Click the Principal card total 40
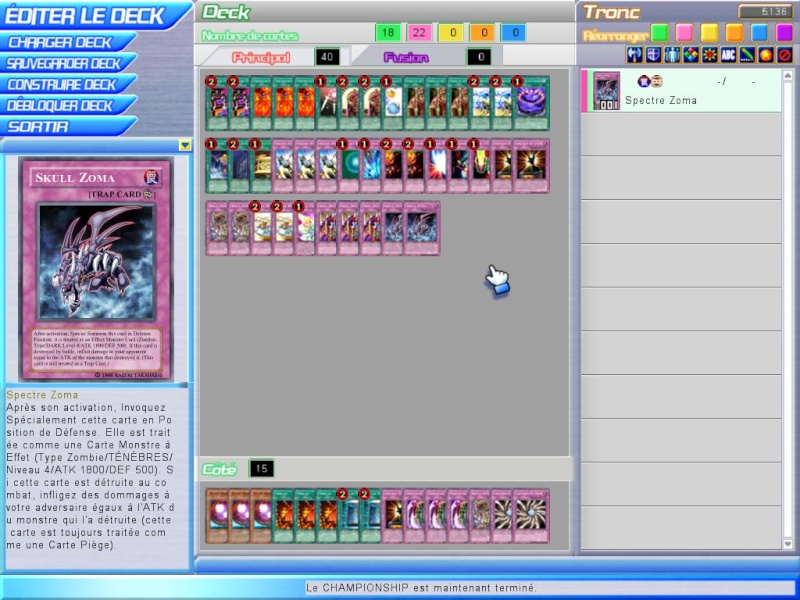 point(327,57)
